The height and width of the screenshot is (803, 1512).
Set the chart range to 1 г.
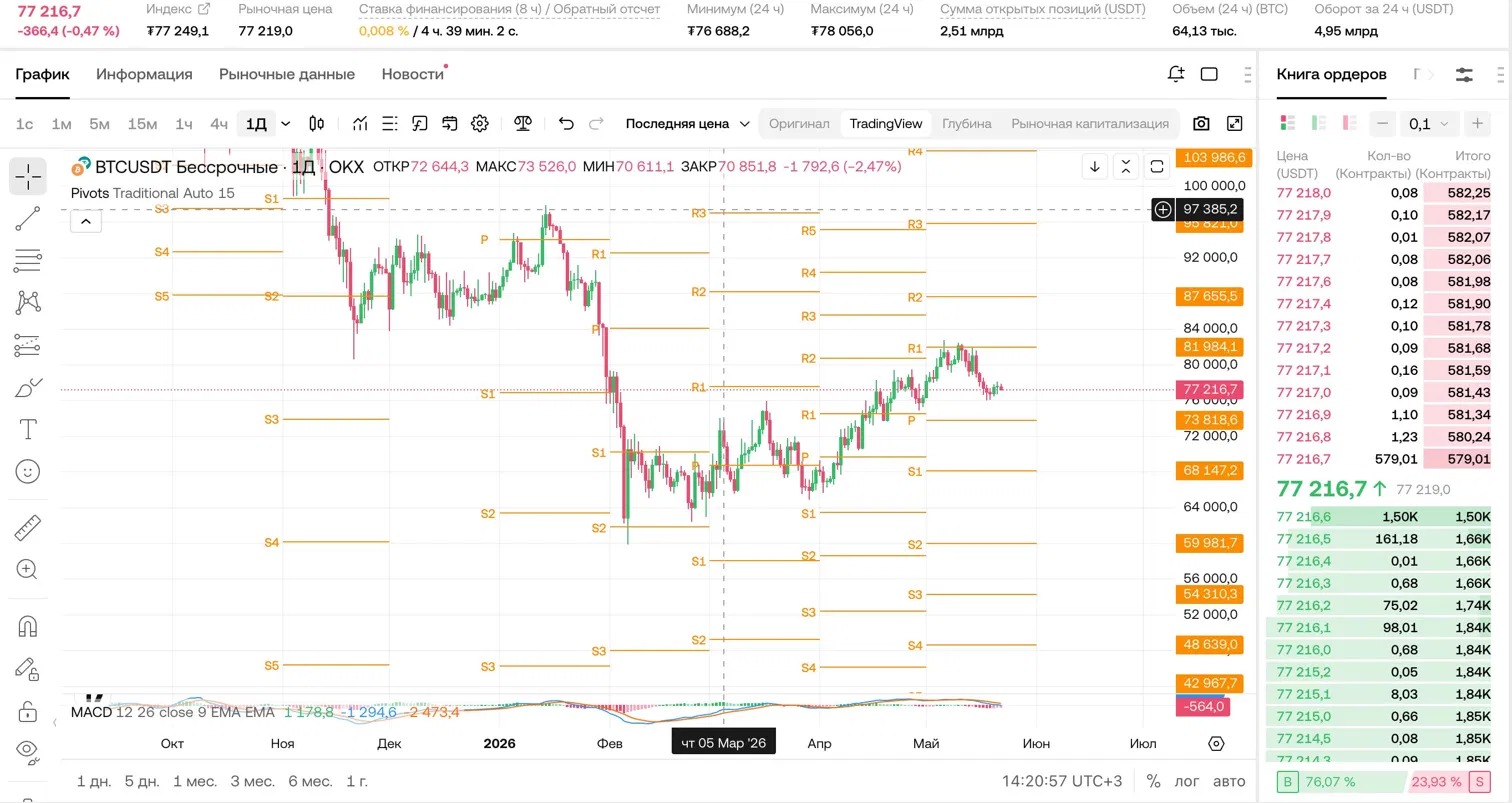click(356, 781)
